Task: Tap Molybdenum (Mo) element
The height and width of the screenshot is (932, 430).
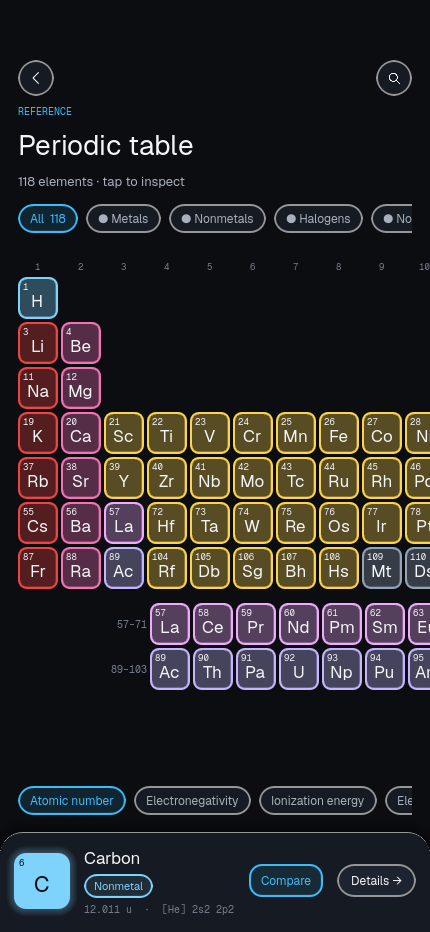Action: coord(253,478)
